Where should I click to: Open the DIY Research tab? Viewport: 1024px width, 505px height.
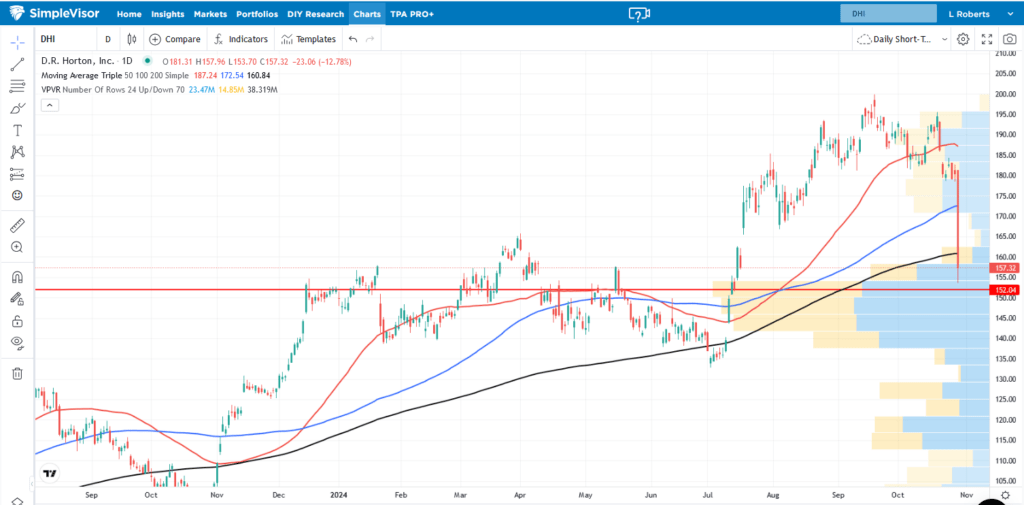(x=315, y=14)
